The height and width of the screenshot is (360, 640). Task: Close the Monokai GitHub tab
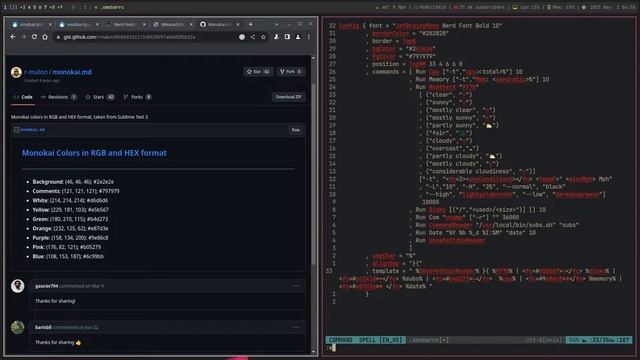pyautogui.click(x=238, y=24)
